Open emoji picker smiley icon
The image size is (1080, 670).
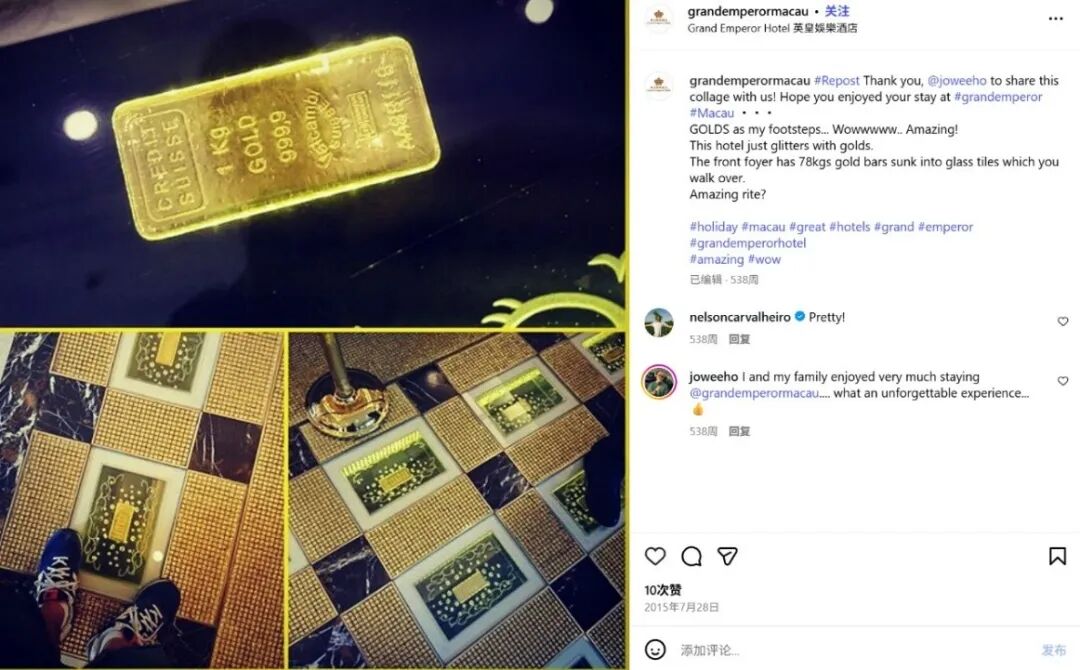point(655,649)
